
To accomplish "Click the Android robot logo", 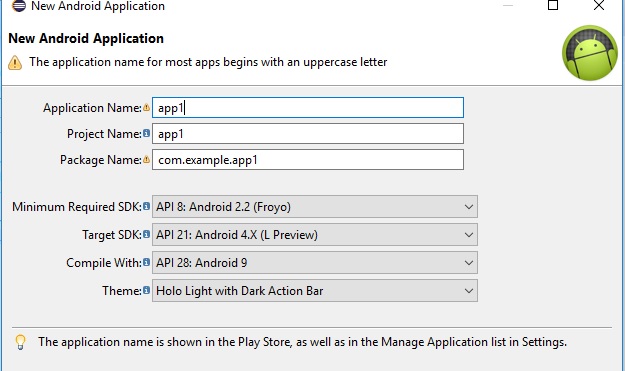I will coord(590,53).
